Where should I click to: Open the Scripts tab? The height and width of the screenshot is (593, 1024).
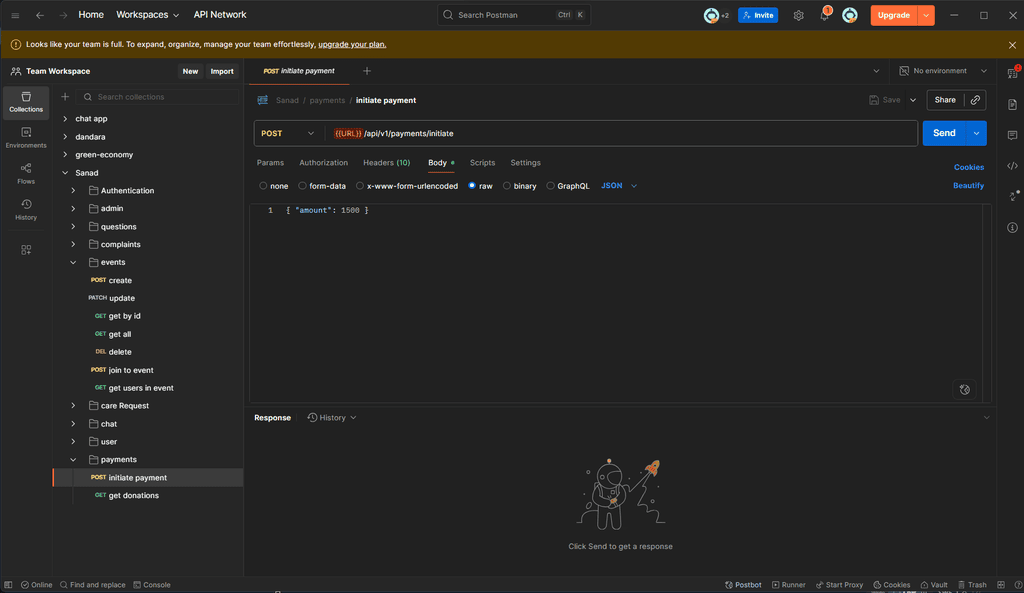[x=482, y=163]
